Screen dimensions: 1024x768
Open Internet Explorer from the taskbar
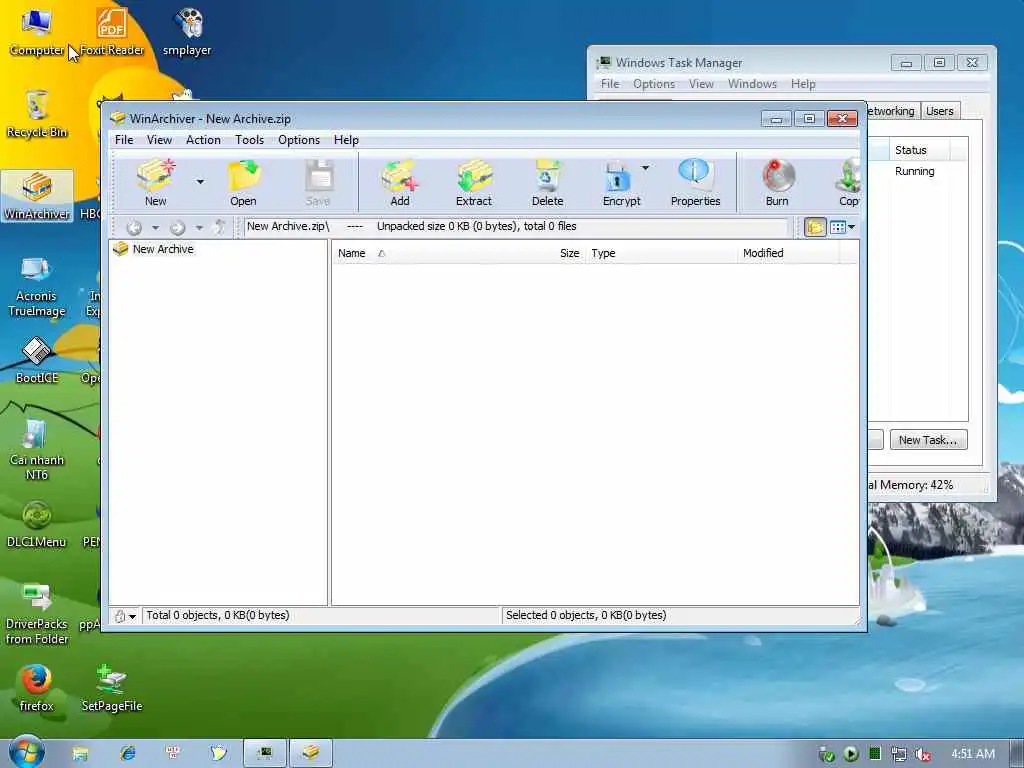127,753
